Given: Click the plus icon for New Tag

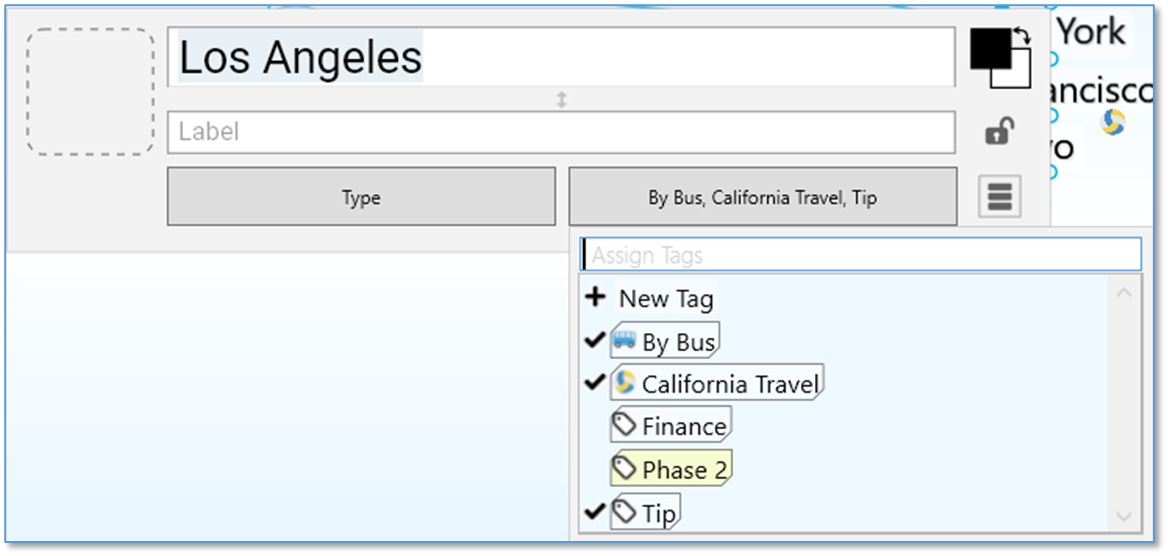Looking at the screenshot, I should pos(596,297).
